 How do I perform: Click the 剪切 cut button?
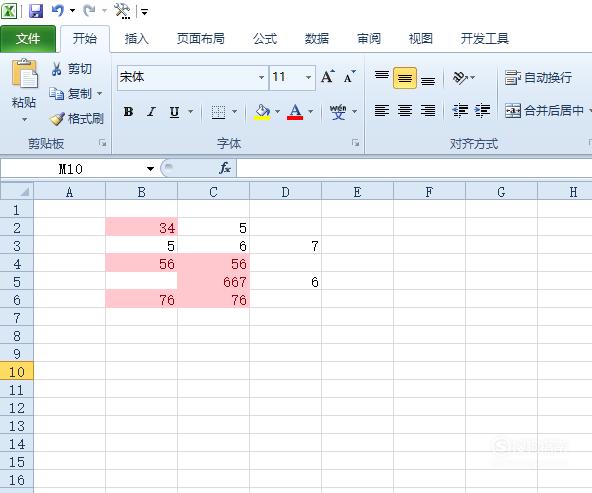coord(72,69)
